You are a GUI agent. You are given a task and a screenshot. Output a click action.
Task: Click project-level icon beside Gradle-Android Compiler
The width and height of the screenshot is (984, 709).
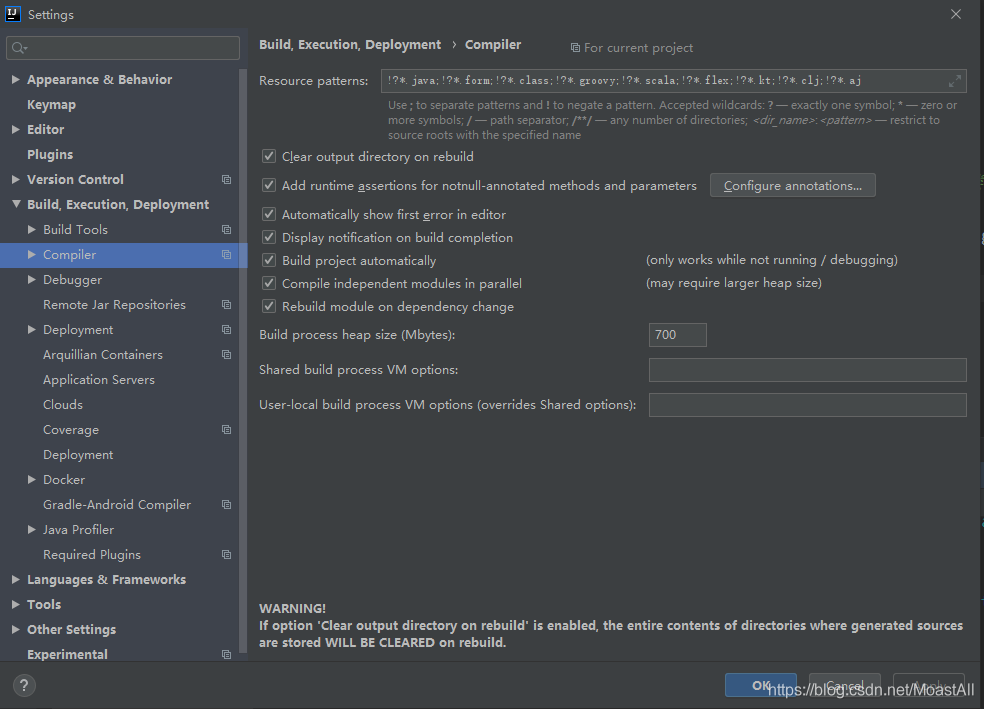pos(227,505)
